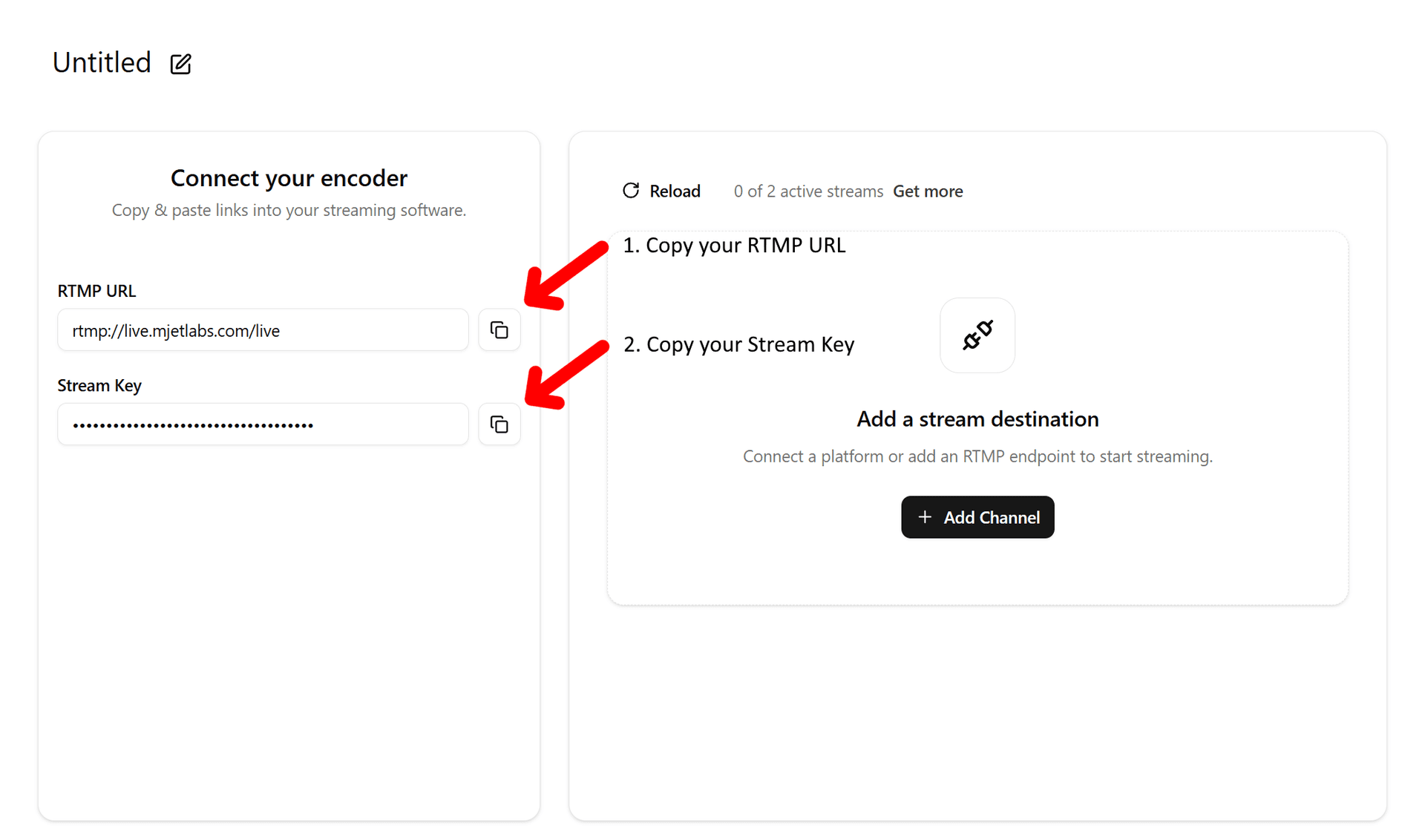Image resolution: width=1425 pixels, height=840 pixels.
Task: Click the 'Connect your encoder' heading
Action: pyautogui.click(x=289, y=178)
